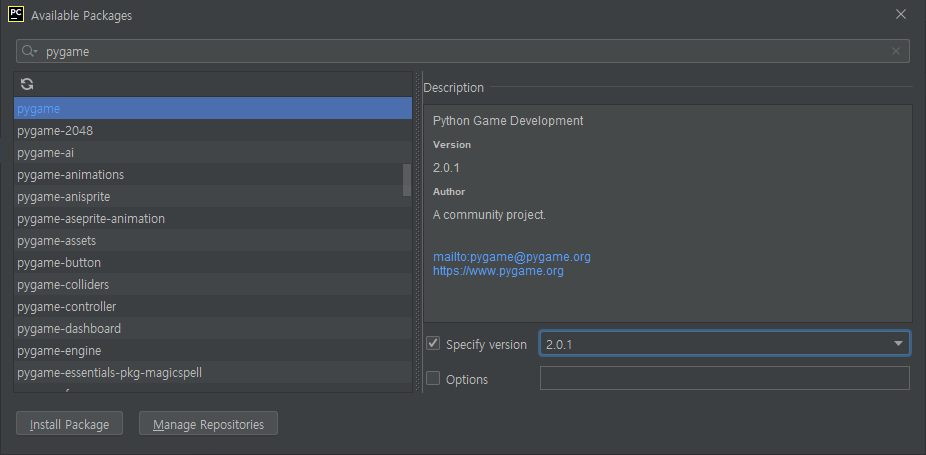Select the pygame package row
926x455 pixels.
[213, 109]
